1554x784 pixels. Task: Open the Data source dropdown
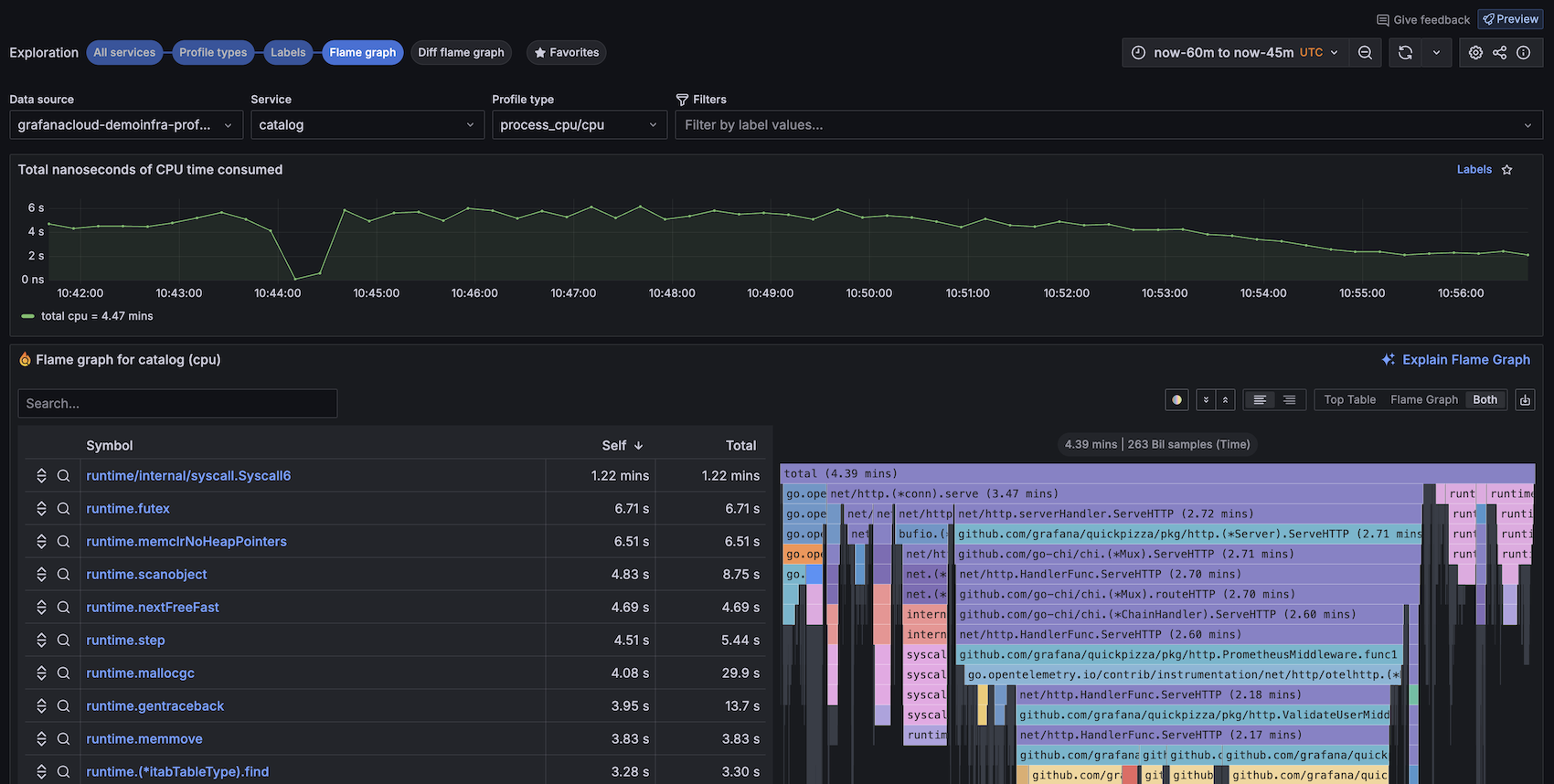click(x=126, y=125)
